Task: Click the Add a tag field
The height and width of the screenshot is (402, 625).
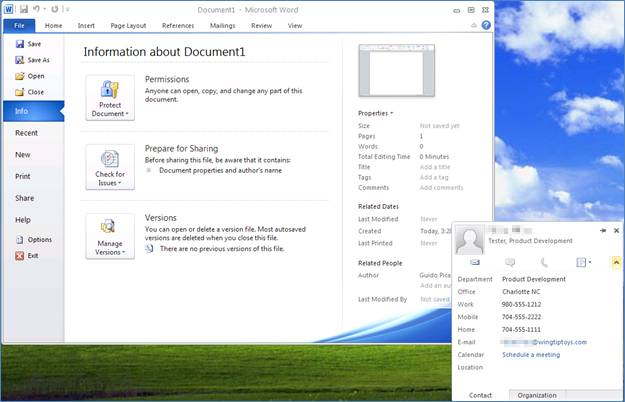Action: pos(434,177)
